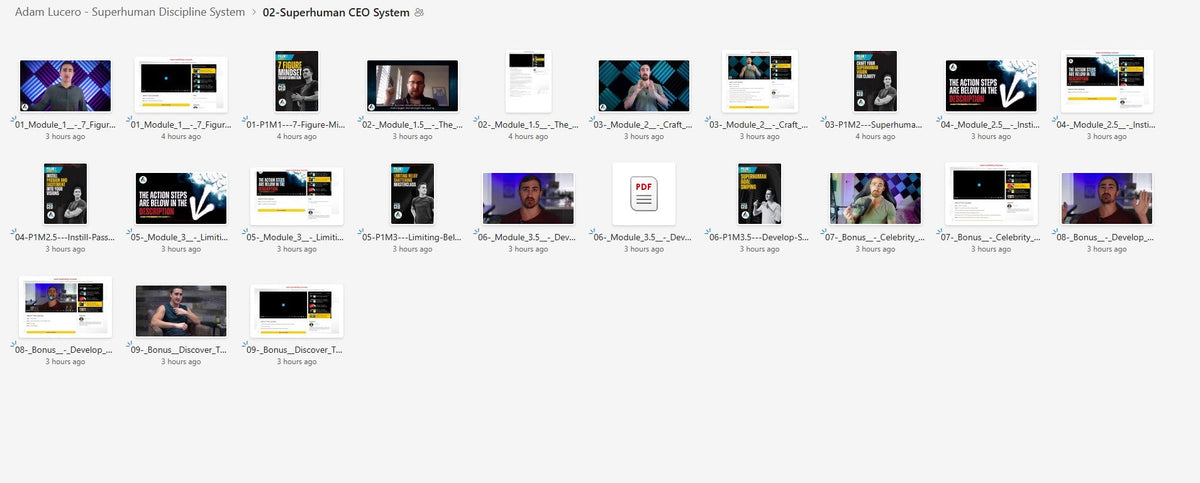Open the 08-_Bonus Develop video thumbnail of the waving man
Viewport: 1200px width, 483px height.
point(1107,198)
